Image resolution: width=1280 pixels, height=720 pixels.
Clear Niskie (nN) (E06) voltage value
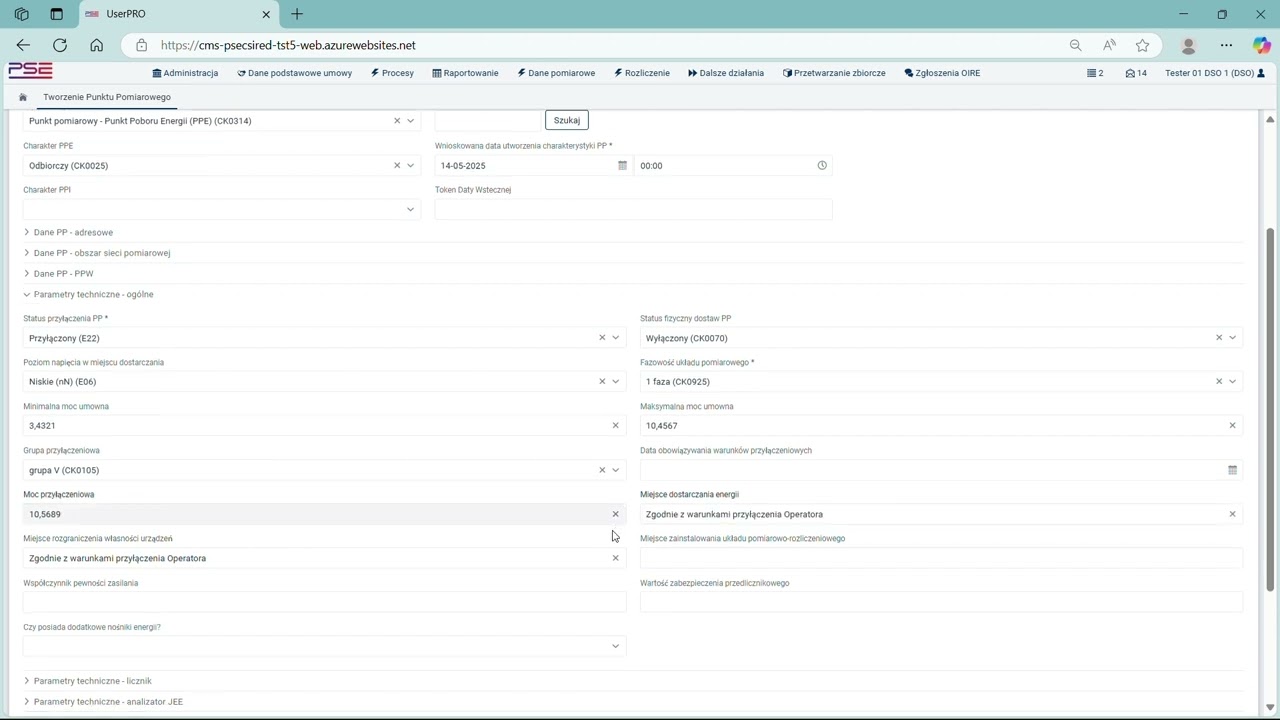[602, 382]
